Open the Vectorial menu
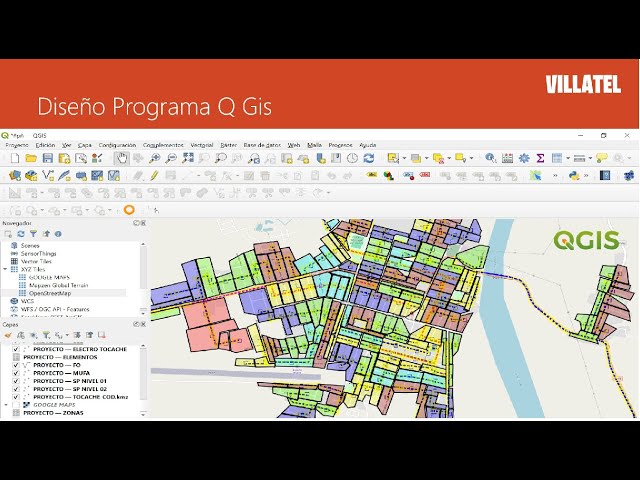640x480 pixels. pyautogui.click(x=202, y=145)
